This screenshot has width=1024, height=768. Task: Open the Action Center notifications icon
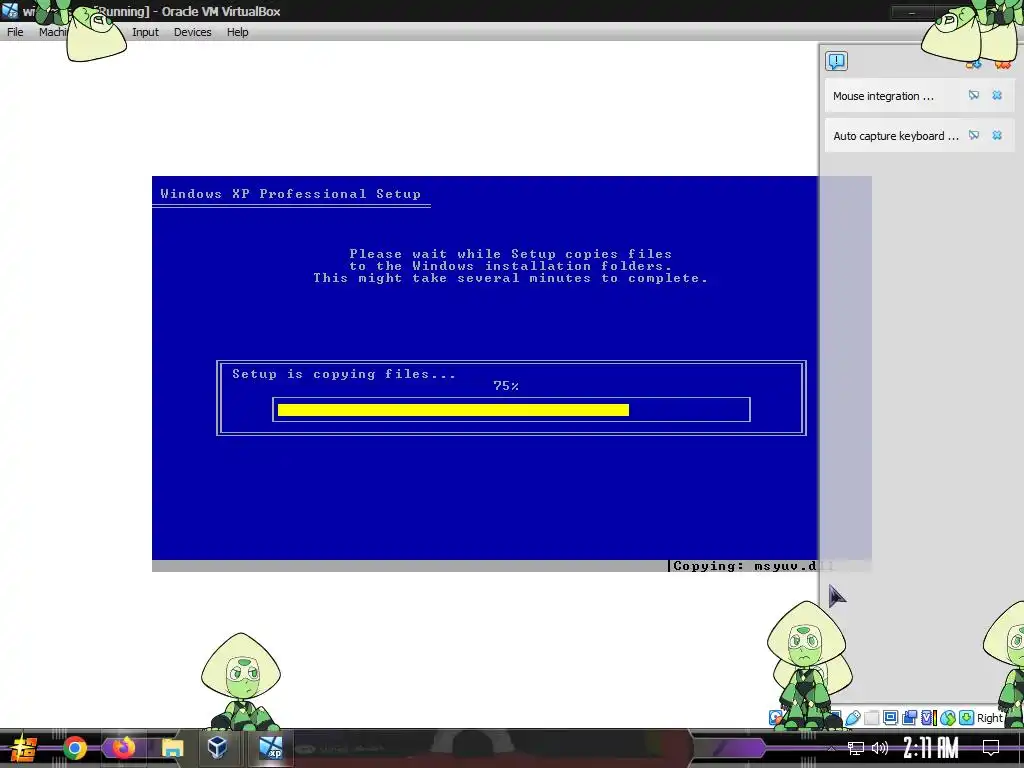(x=991, y=748)
